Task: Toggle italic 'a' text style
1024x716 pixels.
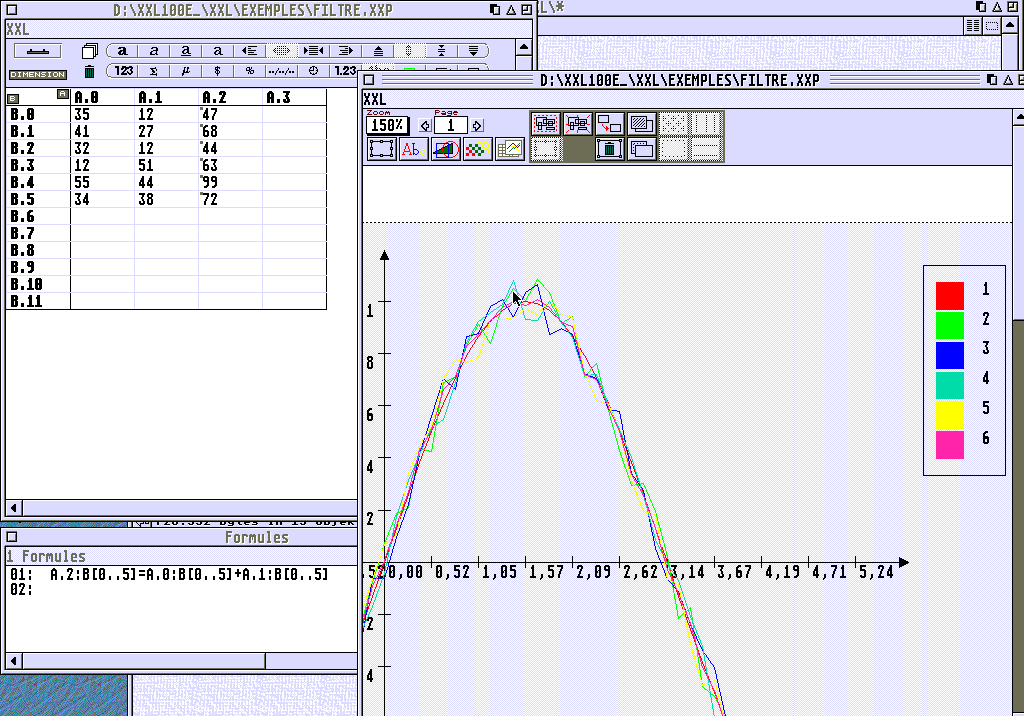Action: pyautogui.click(x=153, y=50)
